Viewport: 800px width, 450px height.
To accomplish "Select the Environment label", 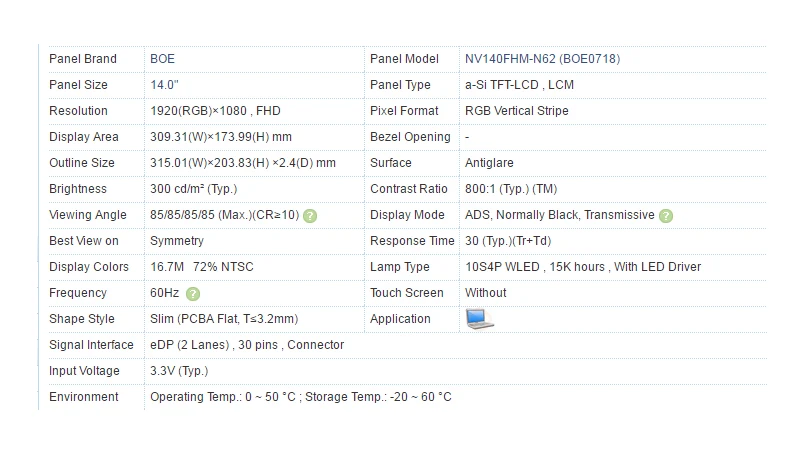I will point(84,397).
